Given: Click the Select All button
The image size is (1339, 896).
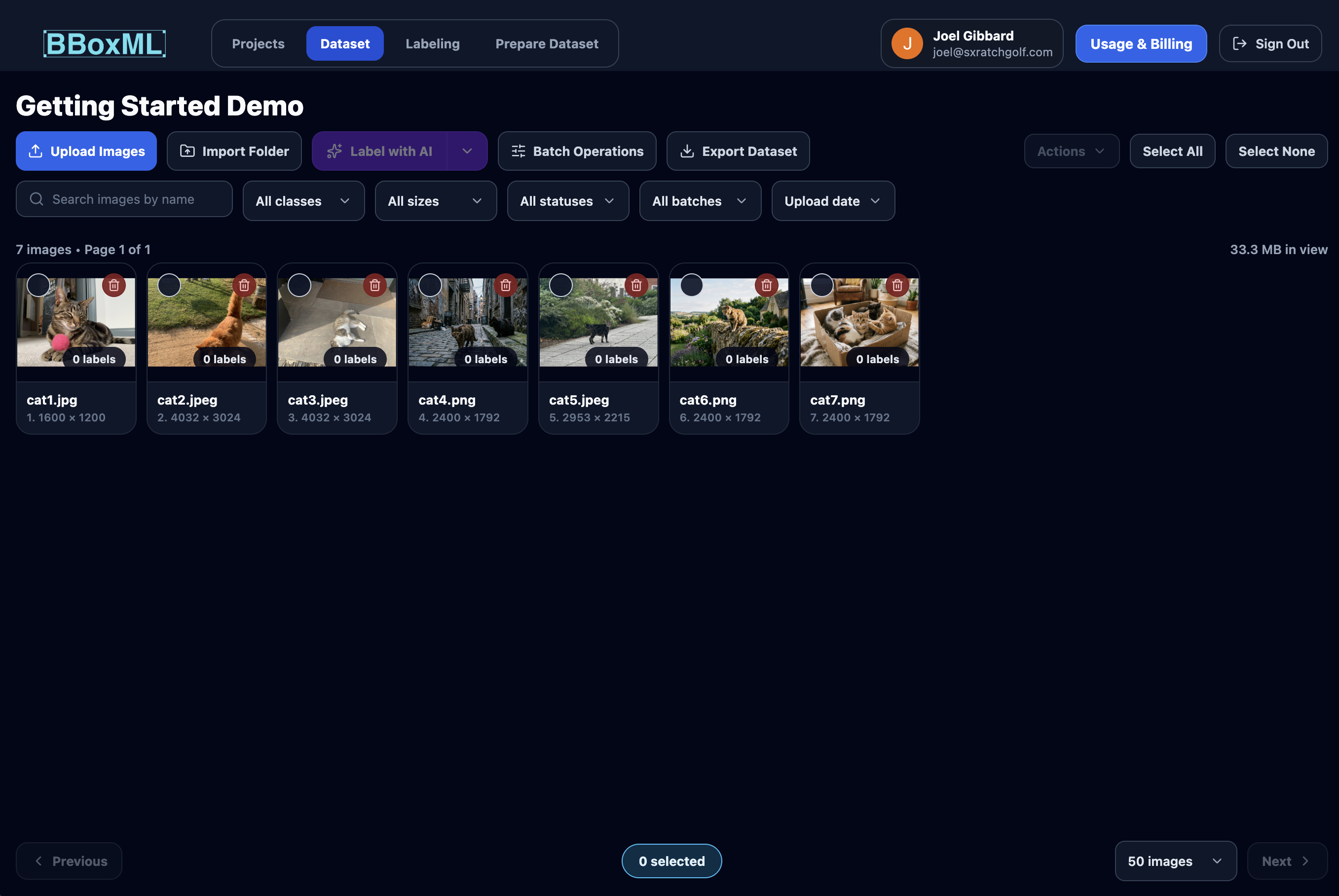Looking at the screenshot, I should click(x=1172, y=151).
